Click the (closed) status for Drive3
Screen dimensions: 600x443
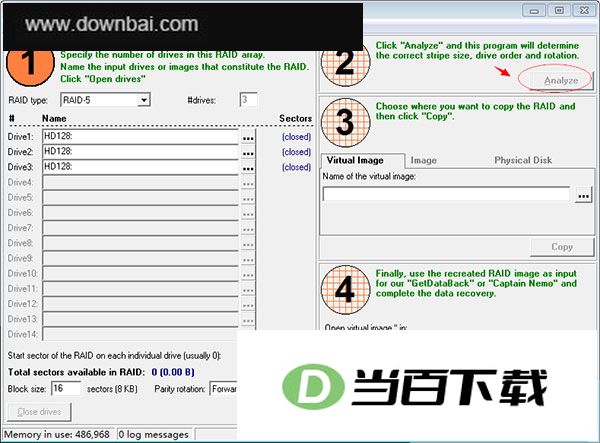click(296, 167)
